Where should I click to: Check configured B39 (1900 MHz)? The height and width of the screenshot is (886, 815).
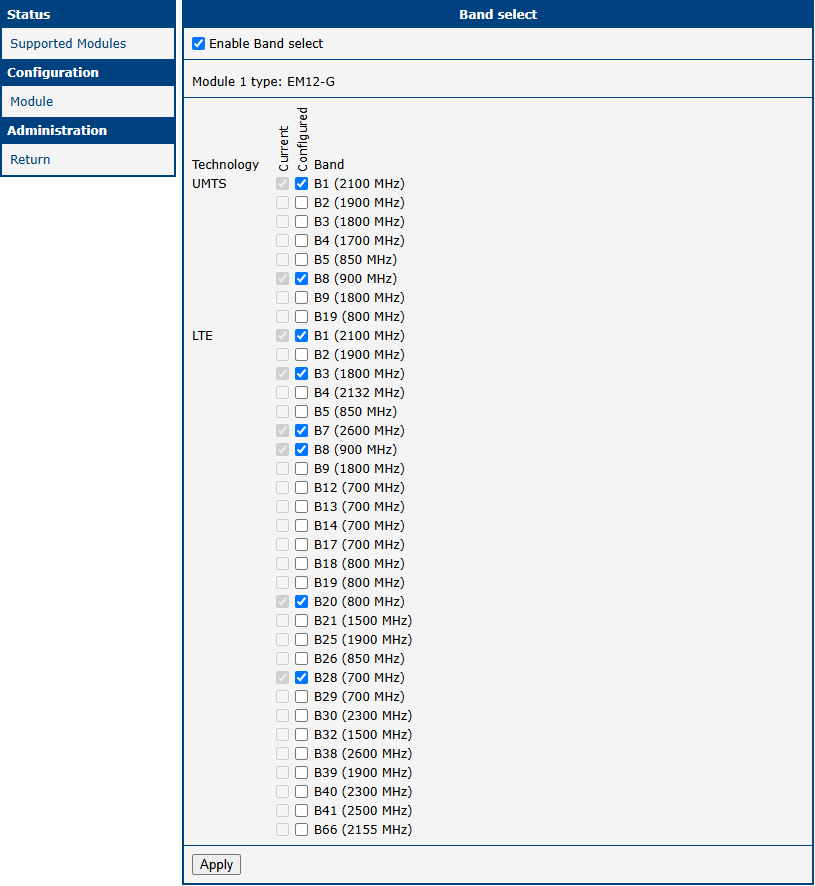[302, 772]
